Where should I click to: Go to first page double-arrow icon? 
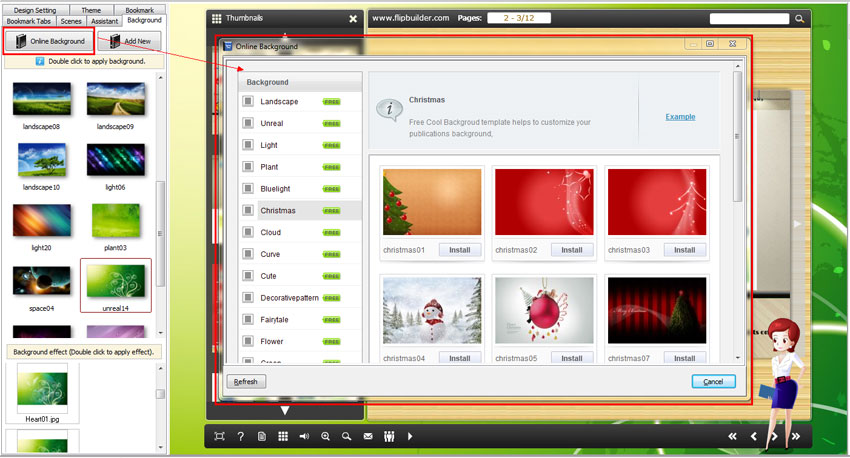(x=732, y=436)
